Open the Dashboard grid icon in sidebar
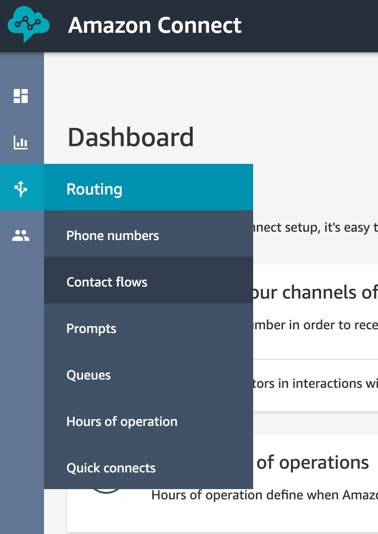The height and width of the screenshot is (534, 378). pyautogui.click(x=21, y=96)
